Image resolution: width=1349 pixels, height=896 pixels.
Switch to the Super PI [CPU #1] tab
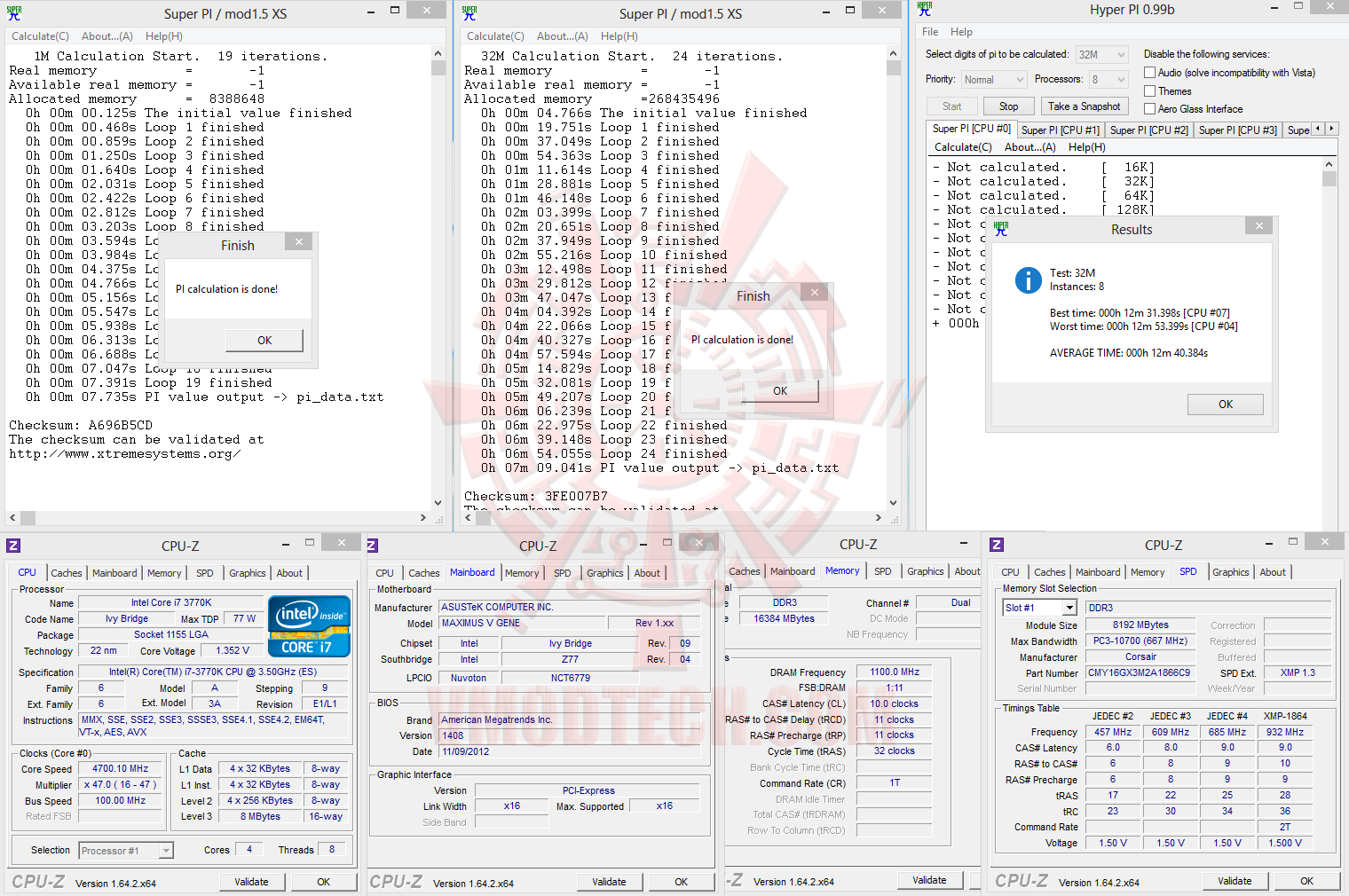(1061, 130)
